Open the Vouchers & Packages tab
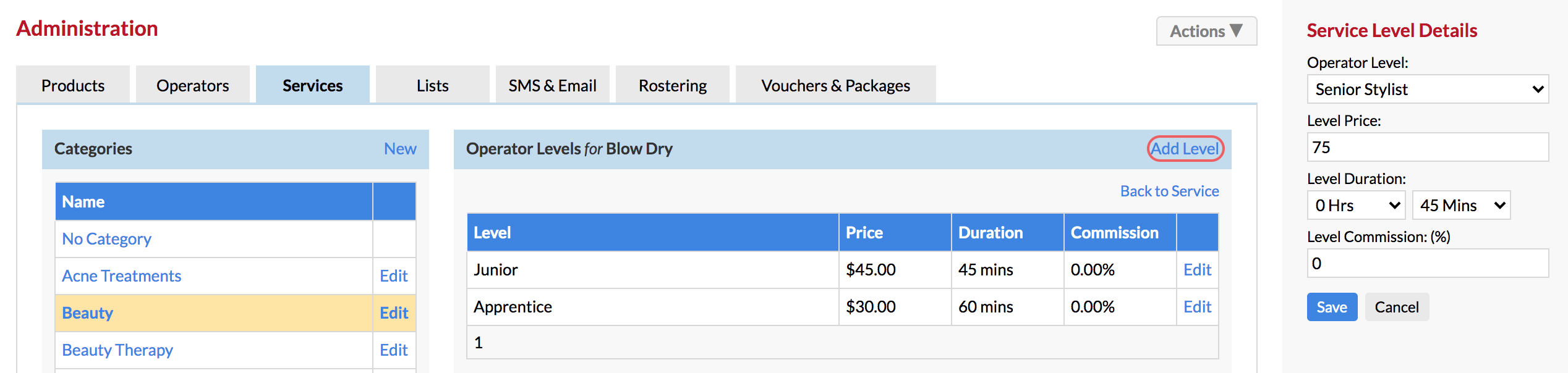Viewport: 1568px width, 373px height. 836,85
